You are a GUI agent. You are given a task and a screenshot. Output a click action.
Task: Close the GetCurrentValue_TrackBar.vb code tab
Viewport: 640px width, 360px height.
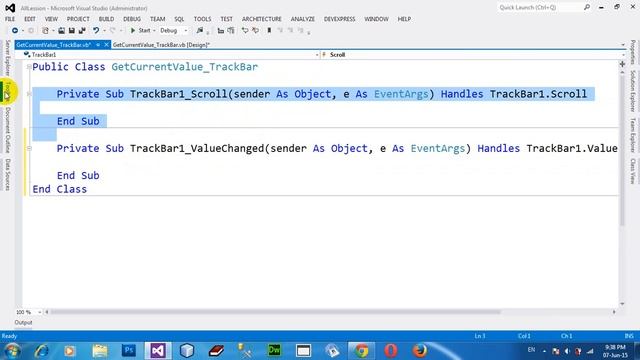point(107,45)
